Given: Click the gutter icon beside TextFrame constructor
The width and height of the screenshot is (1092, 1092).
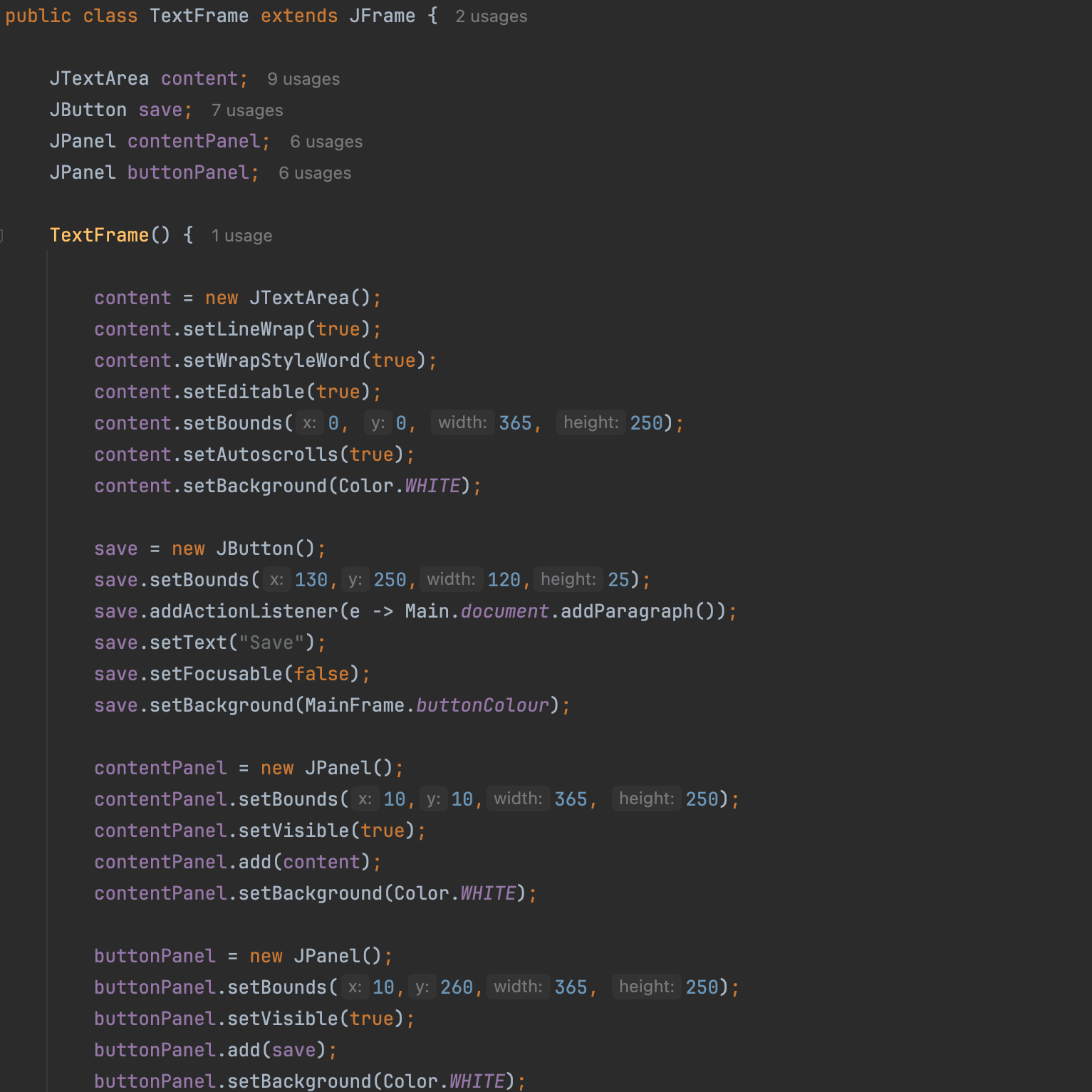Looking at the screenshot, I should (x=1, y=235).
